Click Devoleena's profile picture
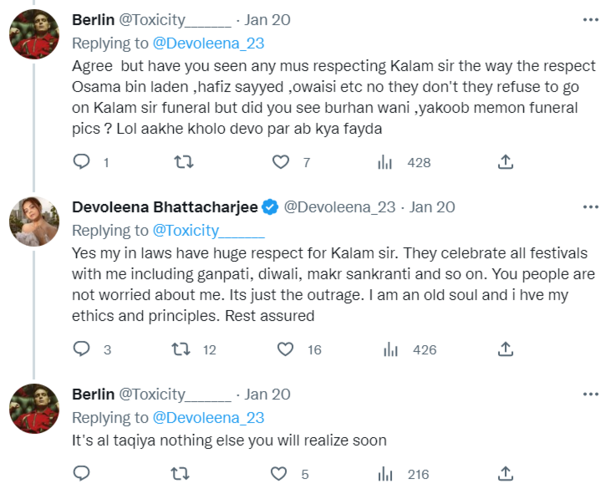Screen dimensions: 616x494 click(31, 217)
